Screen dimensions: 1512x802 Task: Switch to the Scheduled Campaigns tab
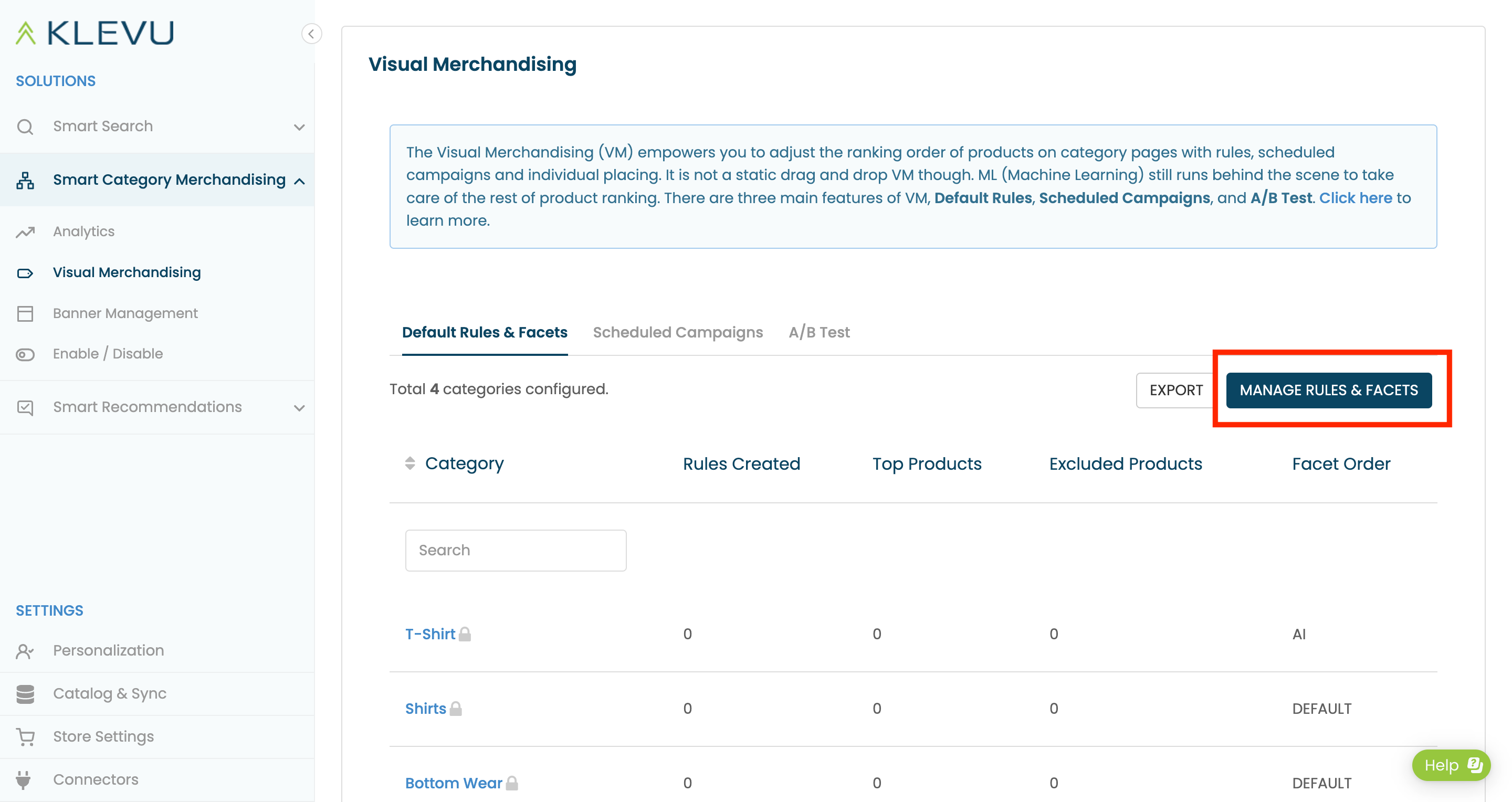[678, 333]
